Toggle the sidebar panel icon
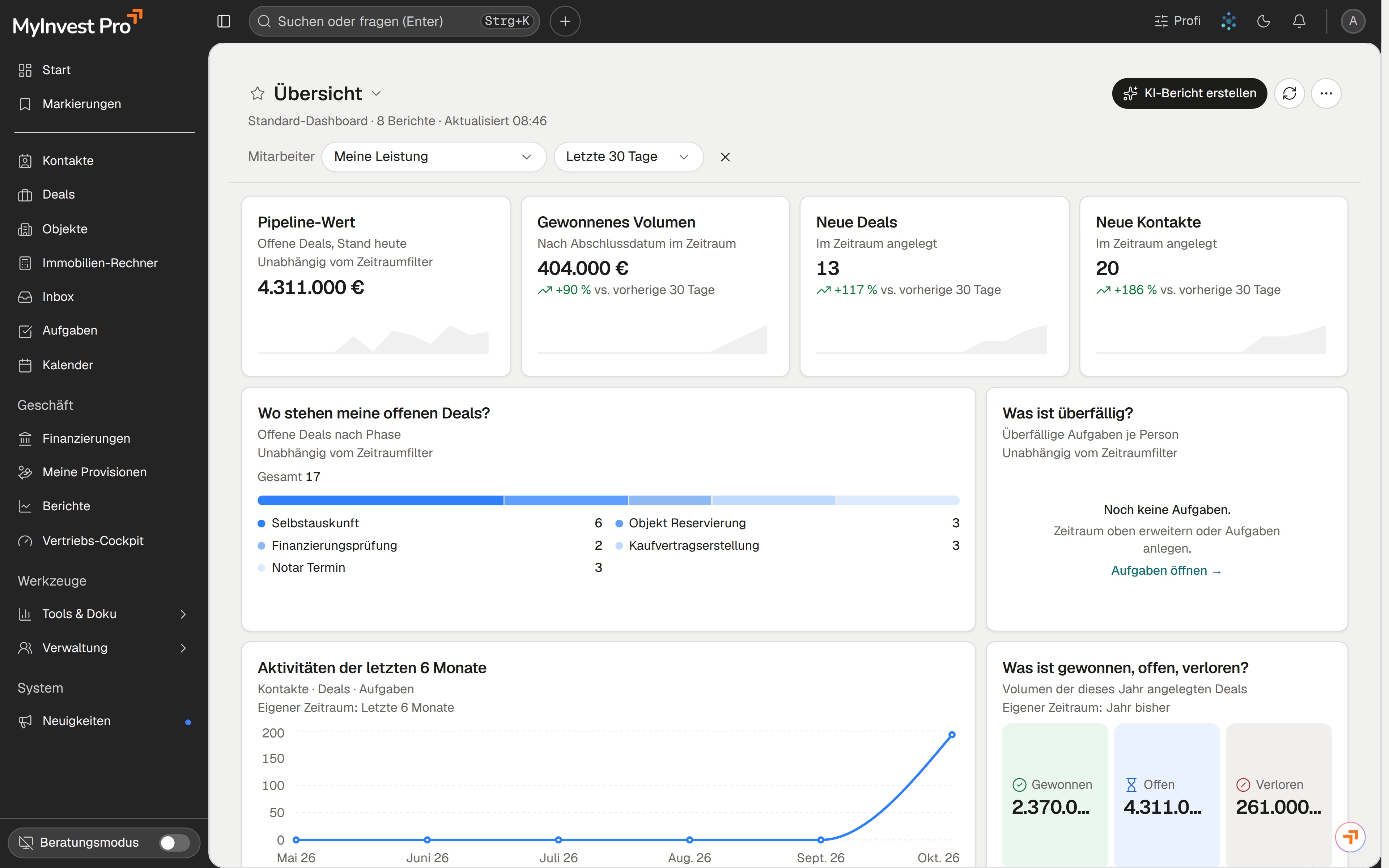Screen dimensions: 1389x868 coord(224,21)
